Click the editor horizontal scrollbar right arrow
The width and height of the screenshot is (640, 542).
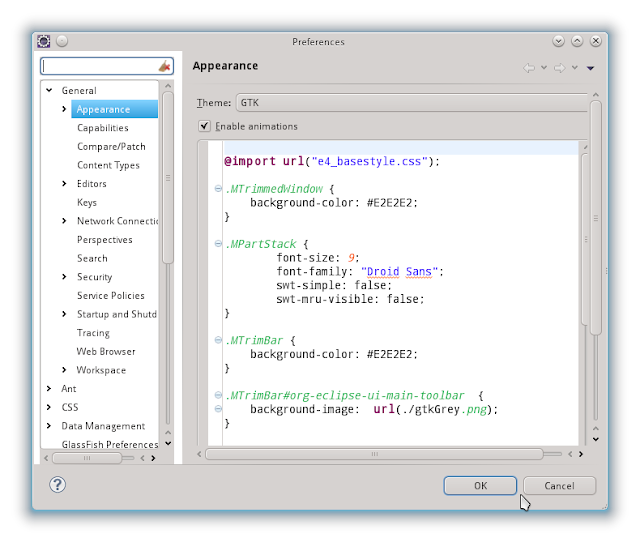580,454
